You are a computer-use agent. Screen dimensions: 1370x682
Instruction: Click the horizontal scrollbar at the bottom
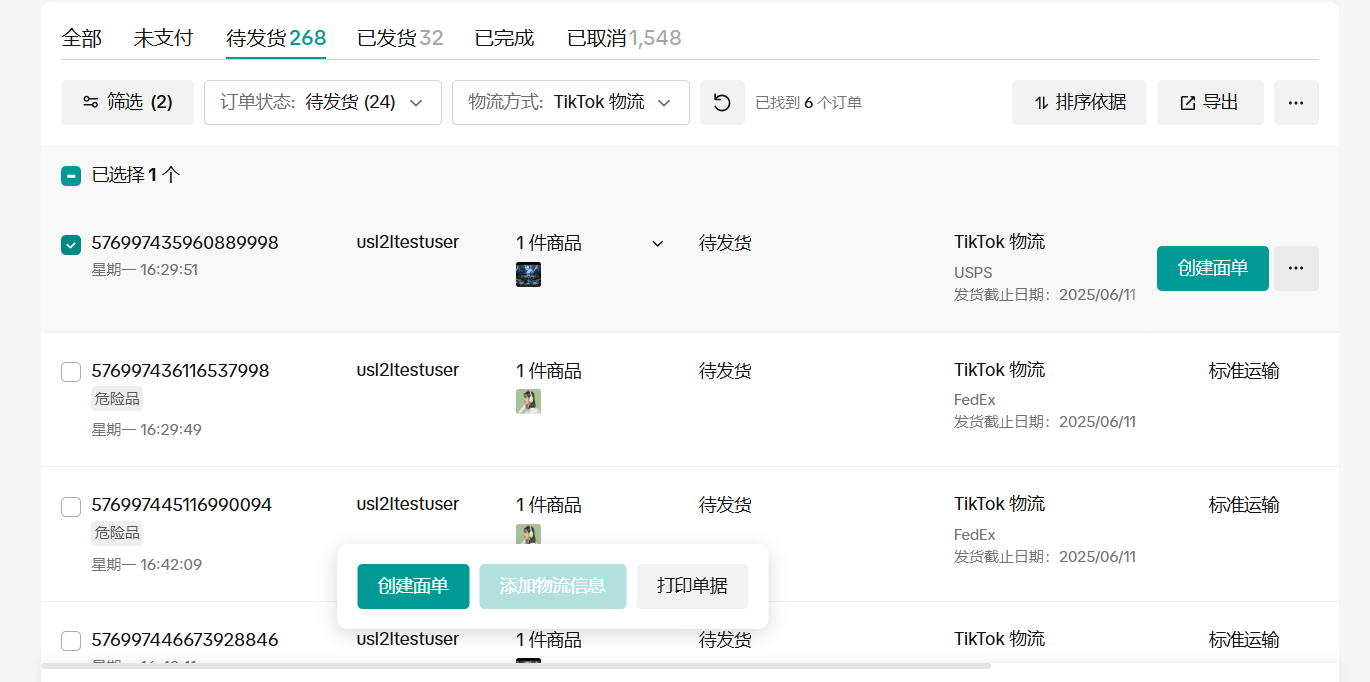[515, 665]
